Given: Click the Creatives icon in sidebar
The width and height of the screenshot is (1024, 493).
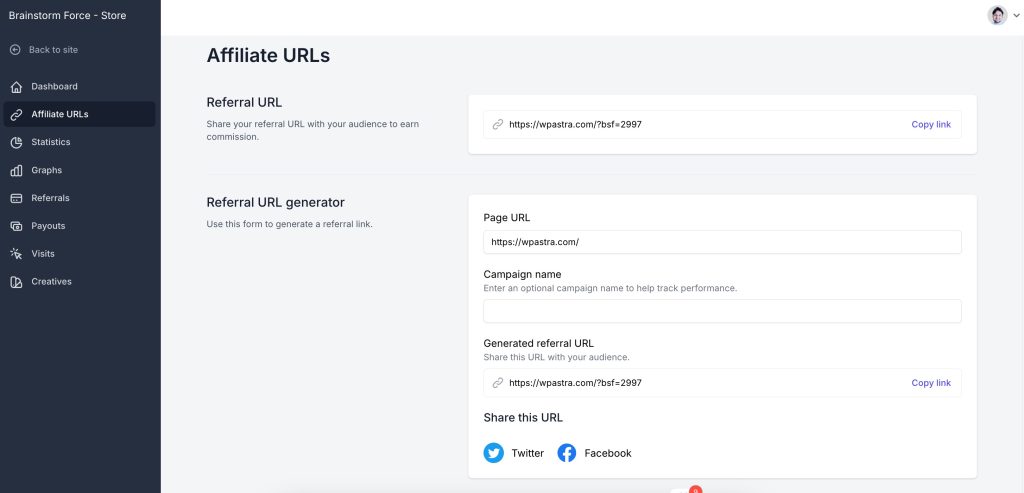Looking at the screenshot, I should click(16, 282).
